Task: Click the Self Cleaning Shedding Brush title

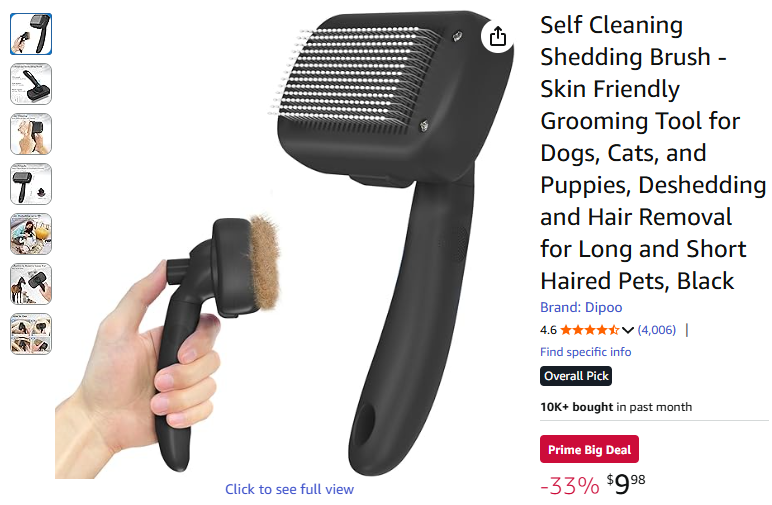Action: [x=653, y=153]
